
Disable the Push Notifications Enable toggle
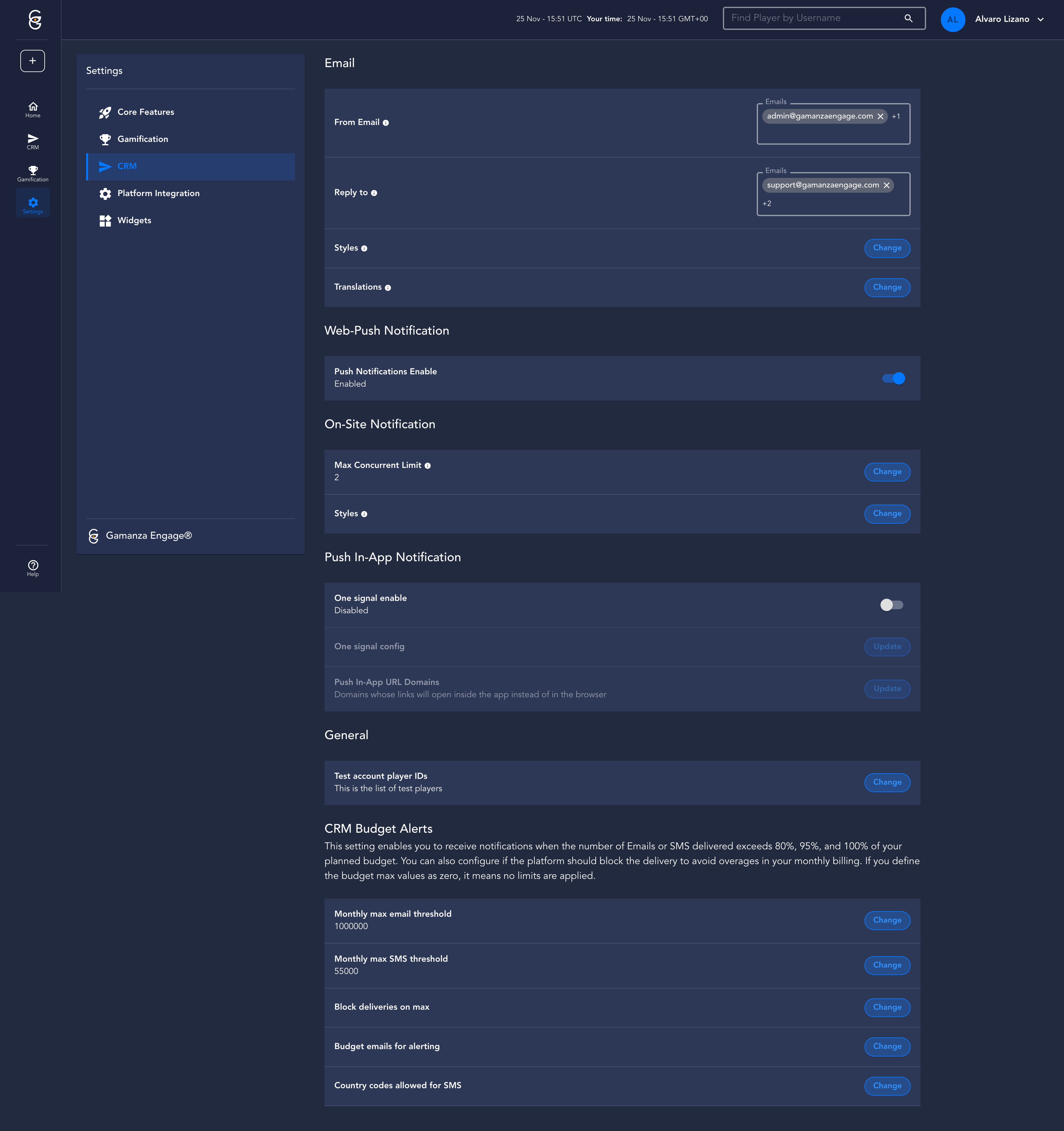tap(893, 378)
